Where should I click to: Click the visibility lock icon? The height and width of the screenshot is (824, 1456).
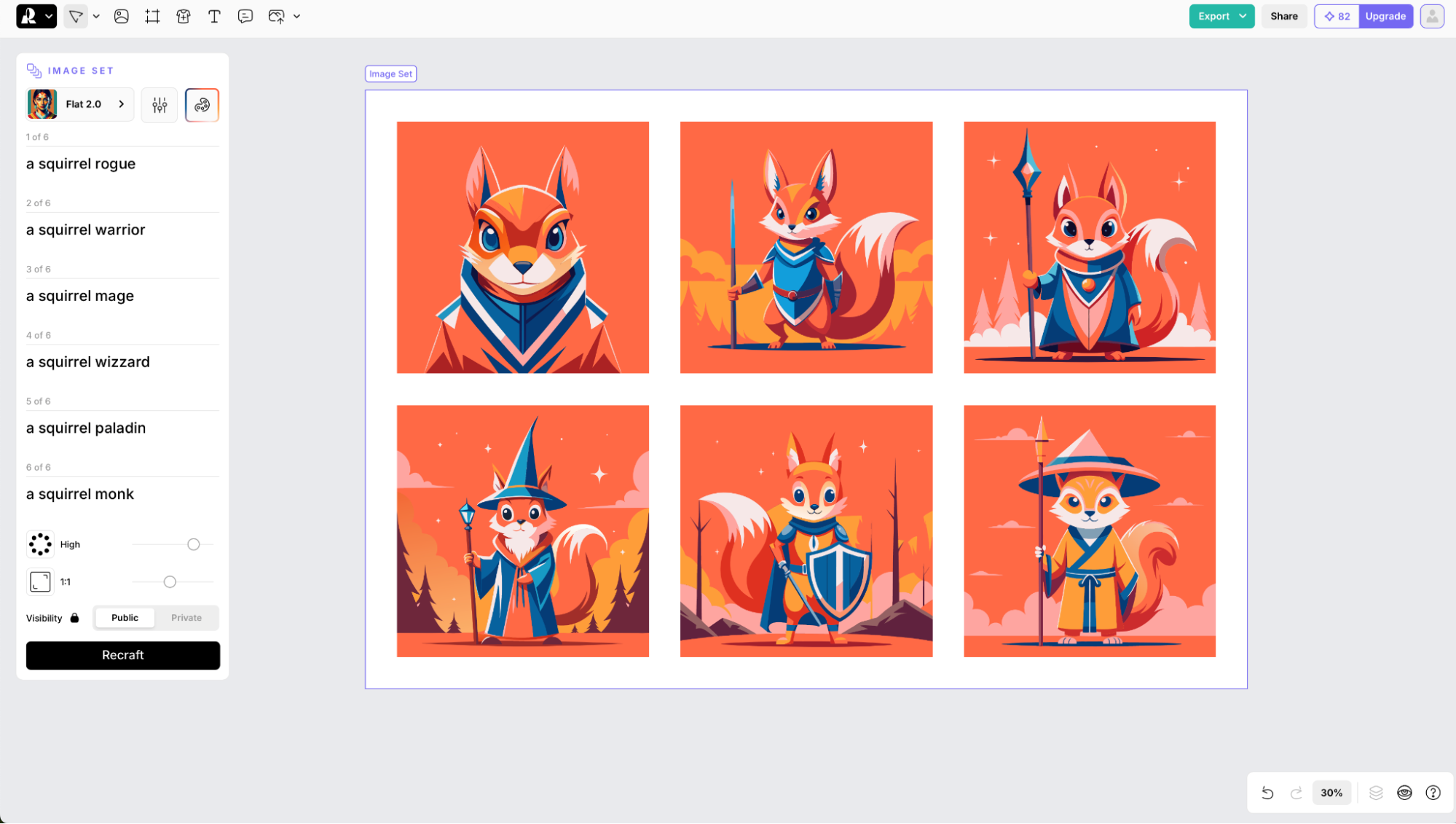(74, 618)
